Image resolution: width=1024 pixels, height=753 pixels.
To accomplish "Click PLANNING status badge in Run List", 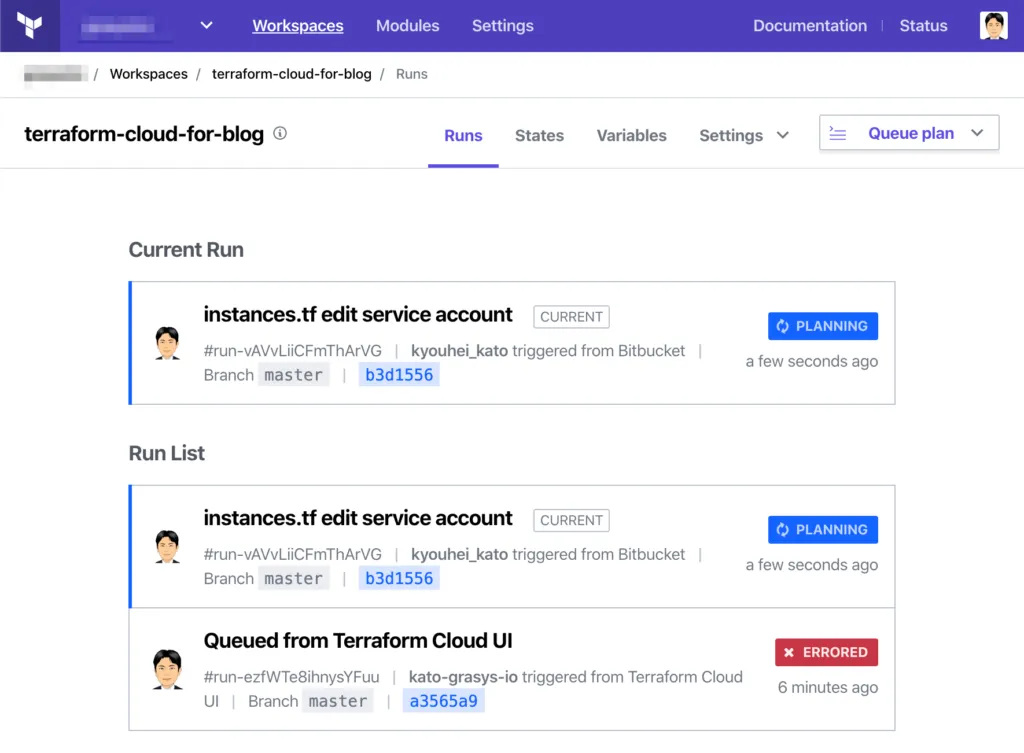I will pos(823,530).
